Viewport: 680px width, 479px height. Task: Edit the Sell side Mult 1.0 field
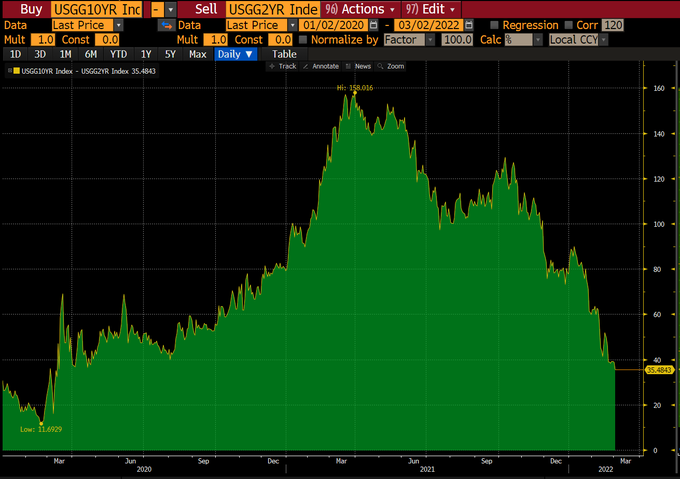[216, 40]
